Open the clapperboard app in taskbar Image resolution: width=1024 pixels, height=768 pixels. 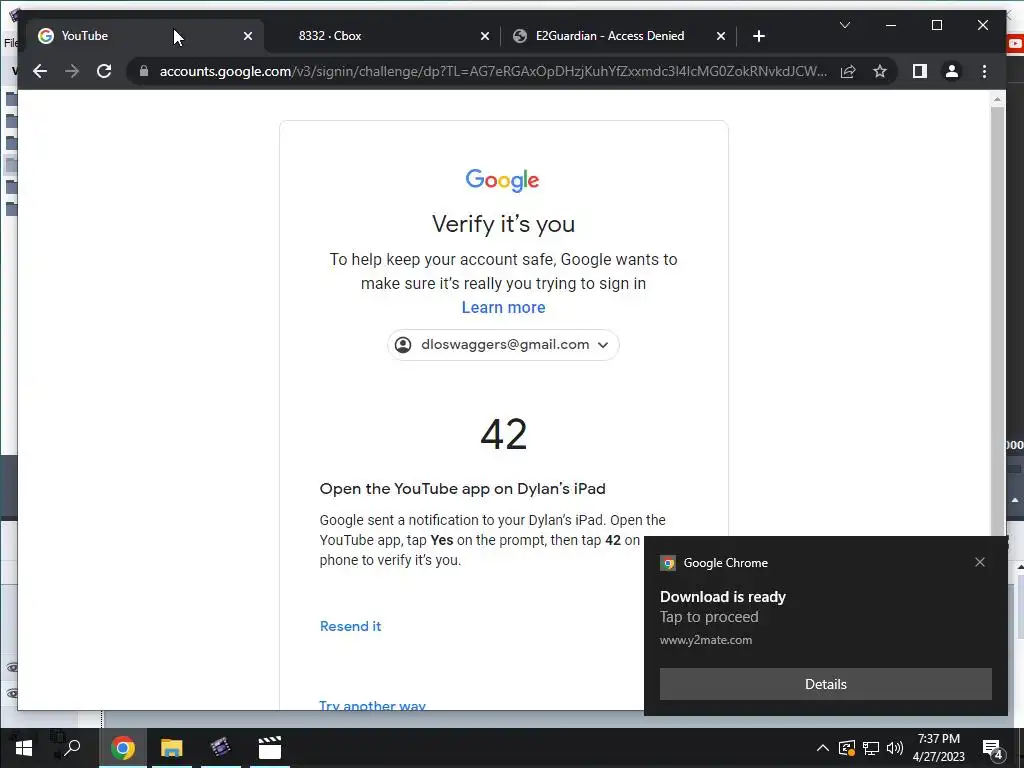(x=270, y=748)
